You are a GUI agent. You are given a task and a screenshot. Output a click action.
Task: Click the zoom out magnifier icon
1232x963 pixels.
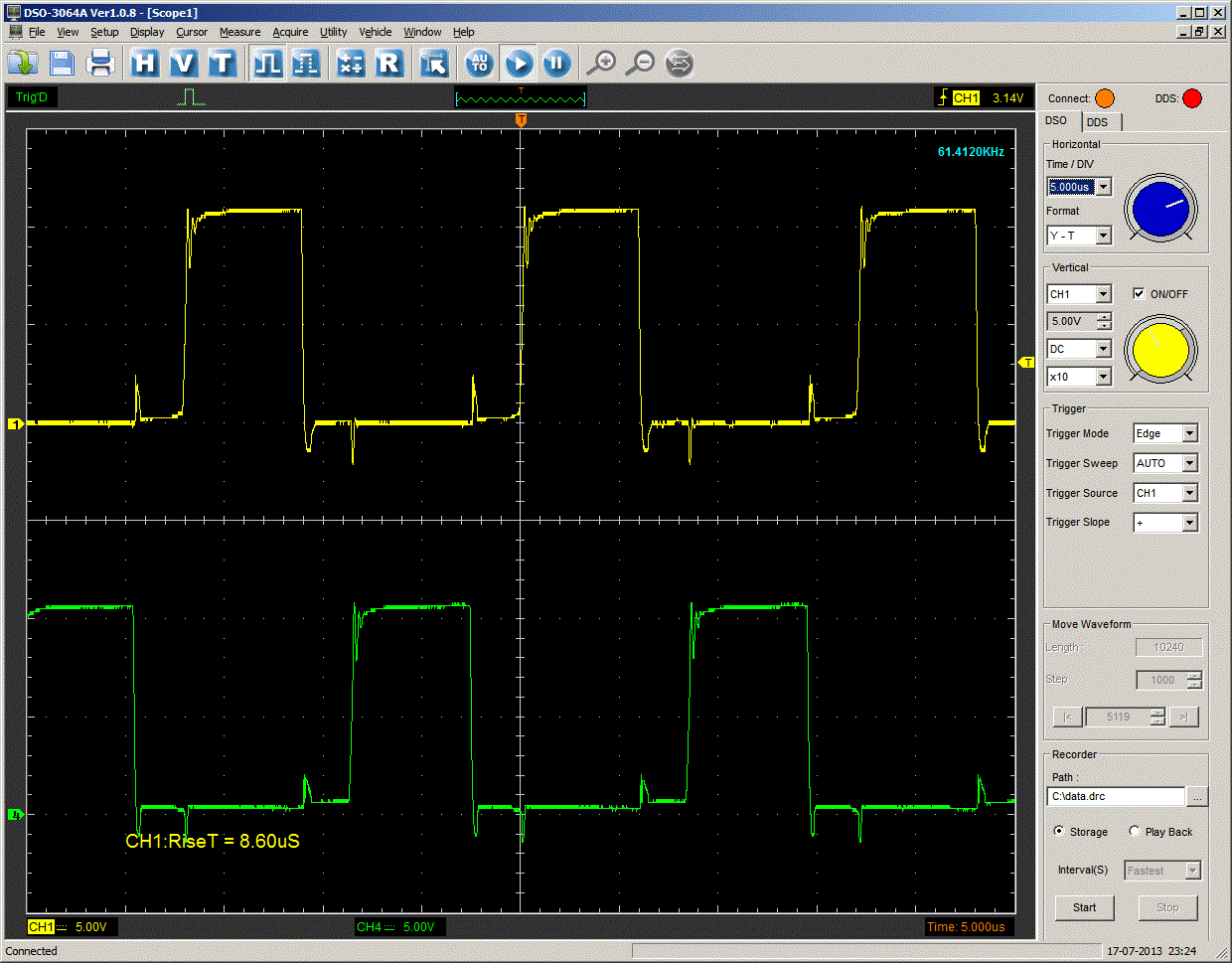click(x=641, y=64)
